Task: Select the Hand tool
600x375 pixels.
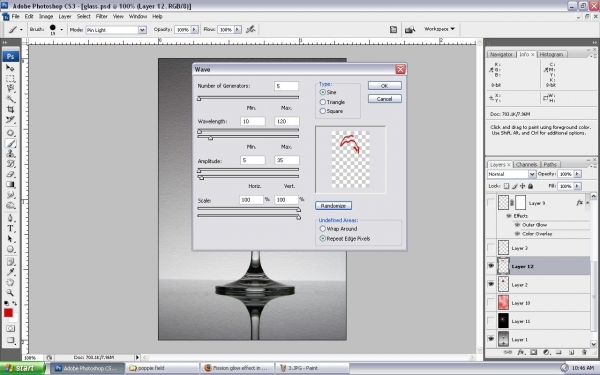Action: click(x=10, y=283)
